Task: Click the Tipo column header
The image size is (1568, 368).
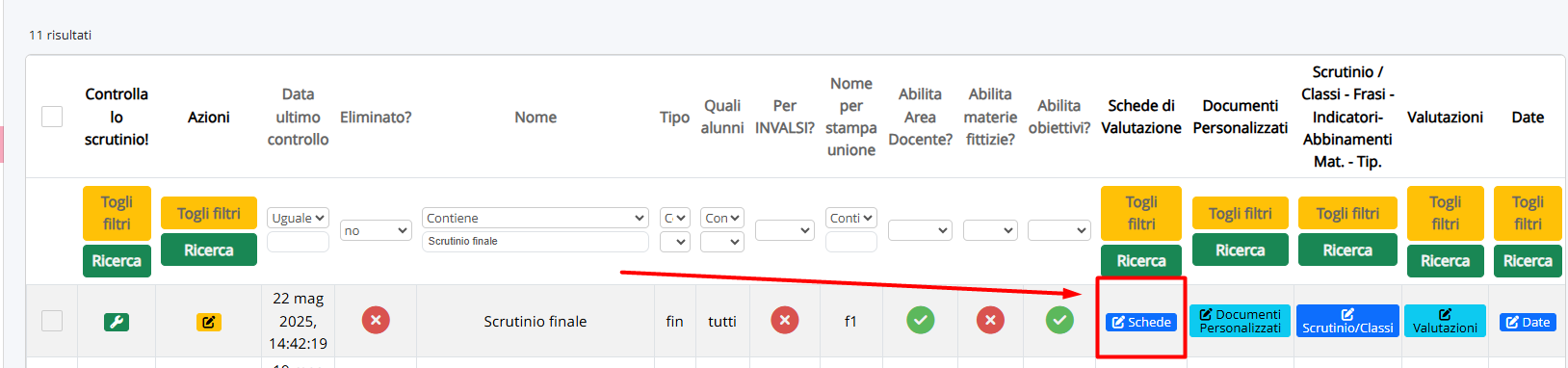Action: click(x=674, y=117)
